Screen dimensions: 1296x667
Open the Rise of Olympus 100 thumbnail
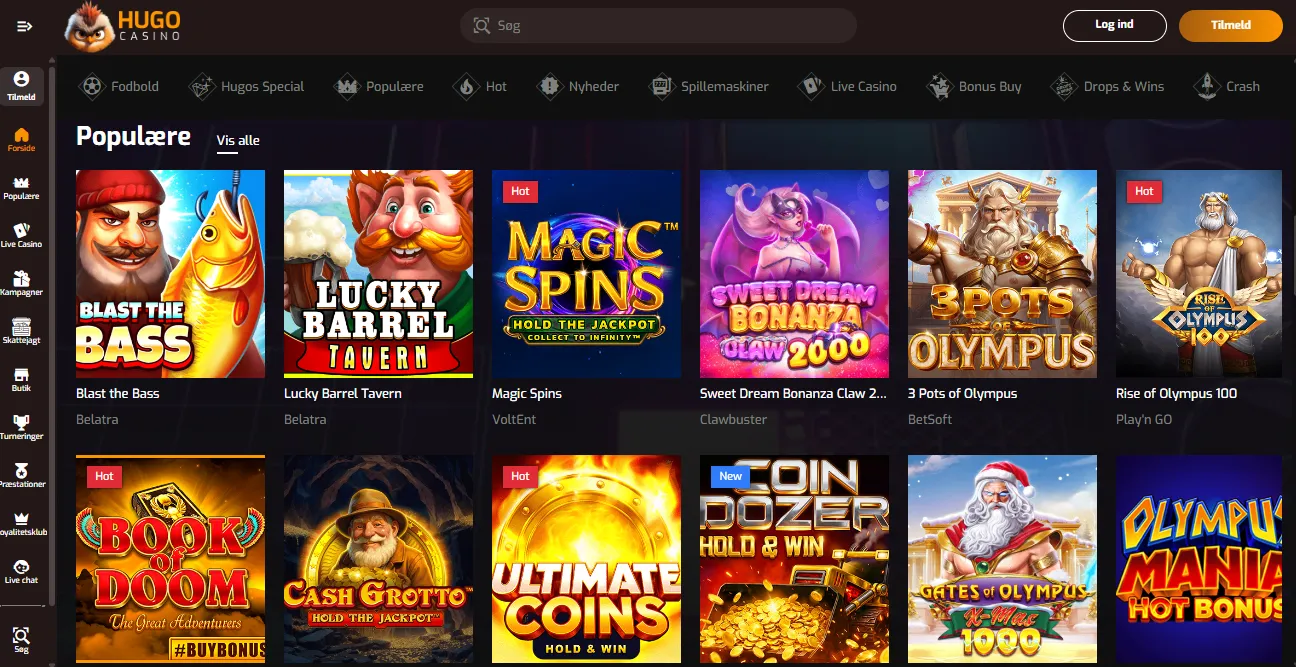tap(1199, 274)
